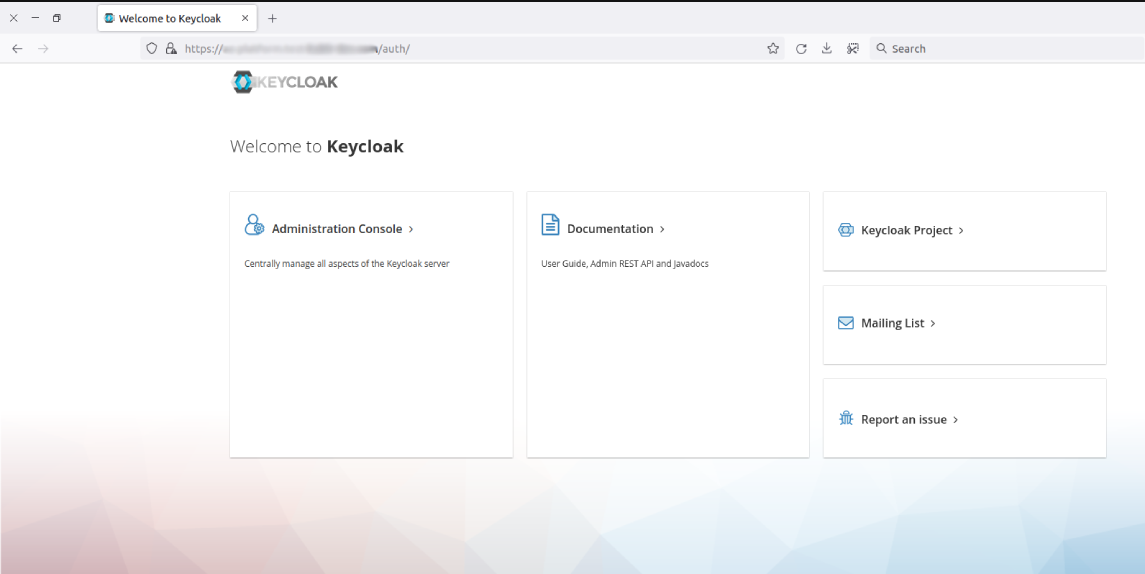Click the shield tracking protection icon
The image size is (1145, 574).
(x=152, y=49)
